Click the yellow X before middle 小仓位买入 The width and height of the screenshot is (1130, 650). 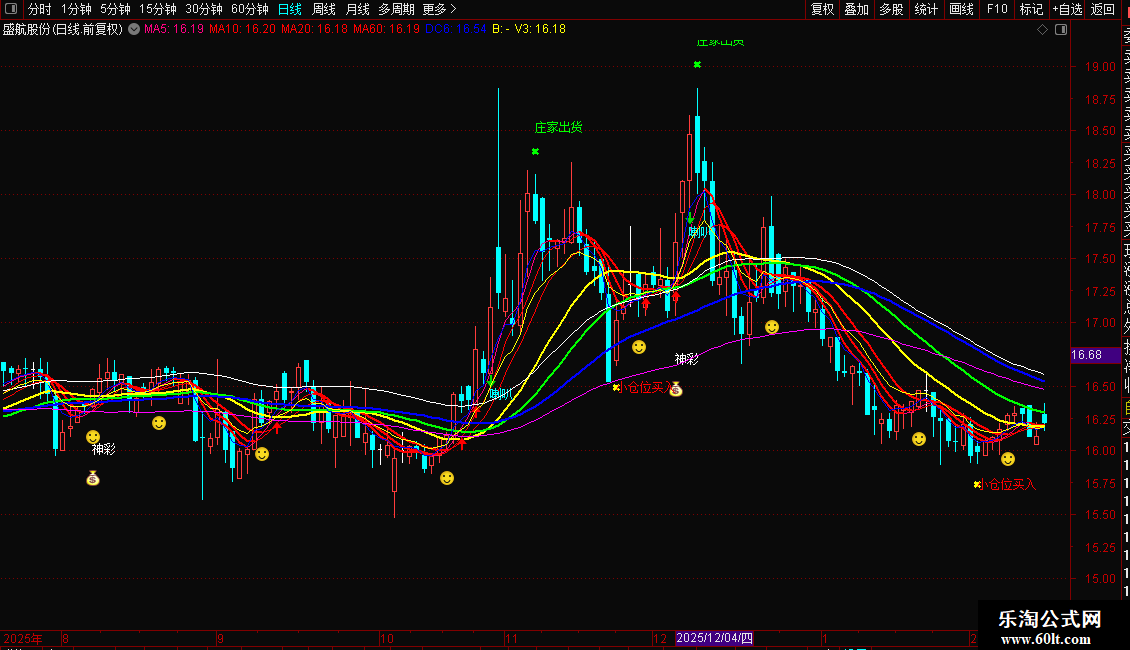(x=616, y=388)
